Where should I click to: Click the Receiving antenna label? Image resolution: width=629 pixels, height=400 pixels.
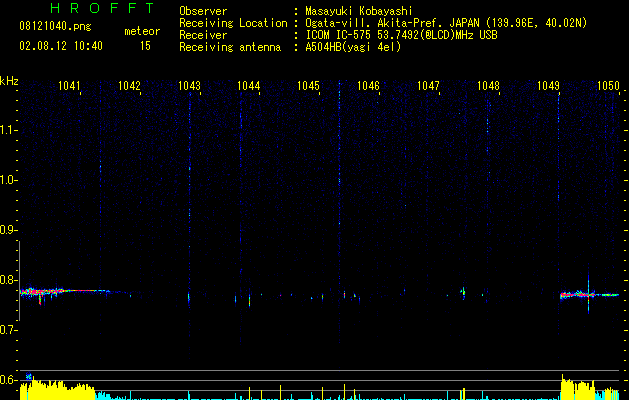230,47
